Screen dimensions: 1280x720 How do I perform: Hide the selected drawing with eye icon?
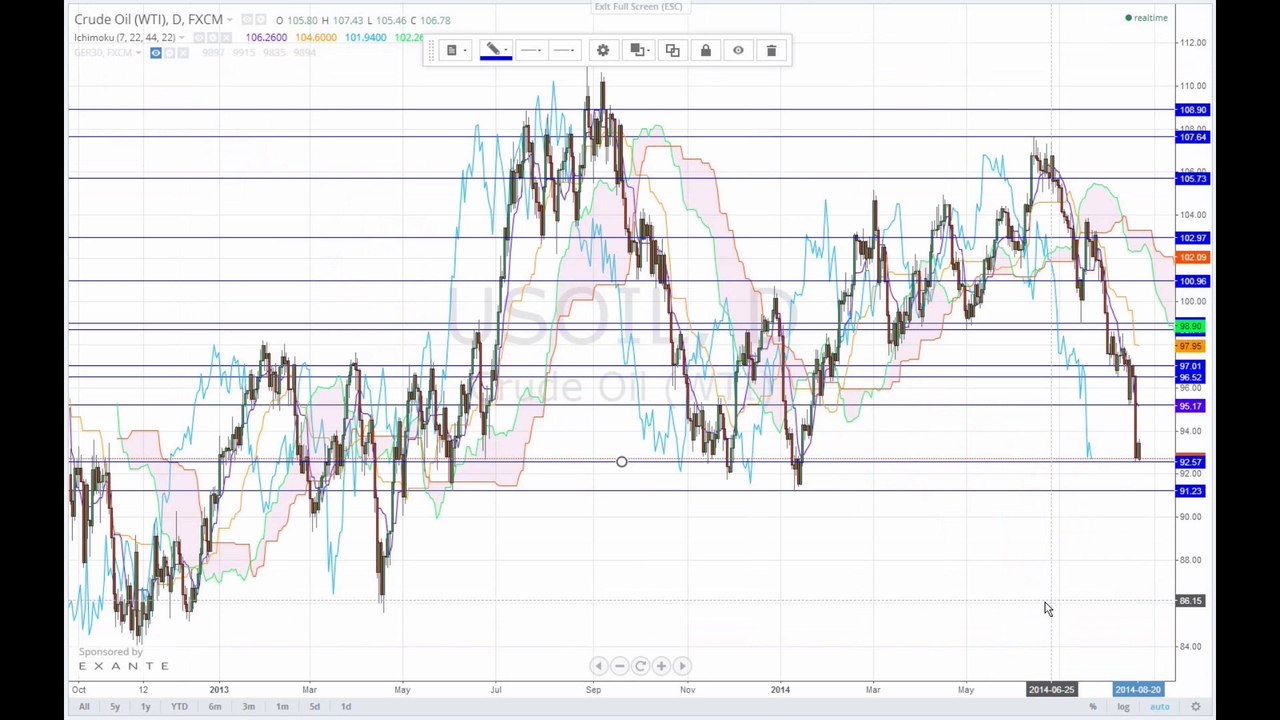coord(738,50)
